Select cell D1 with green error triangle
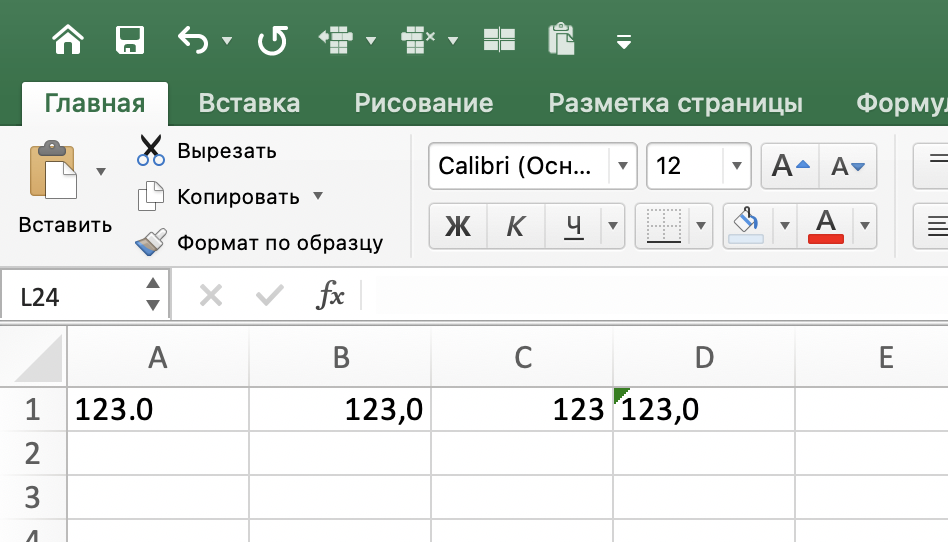 [x=704, y=410]
